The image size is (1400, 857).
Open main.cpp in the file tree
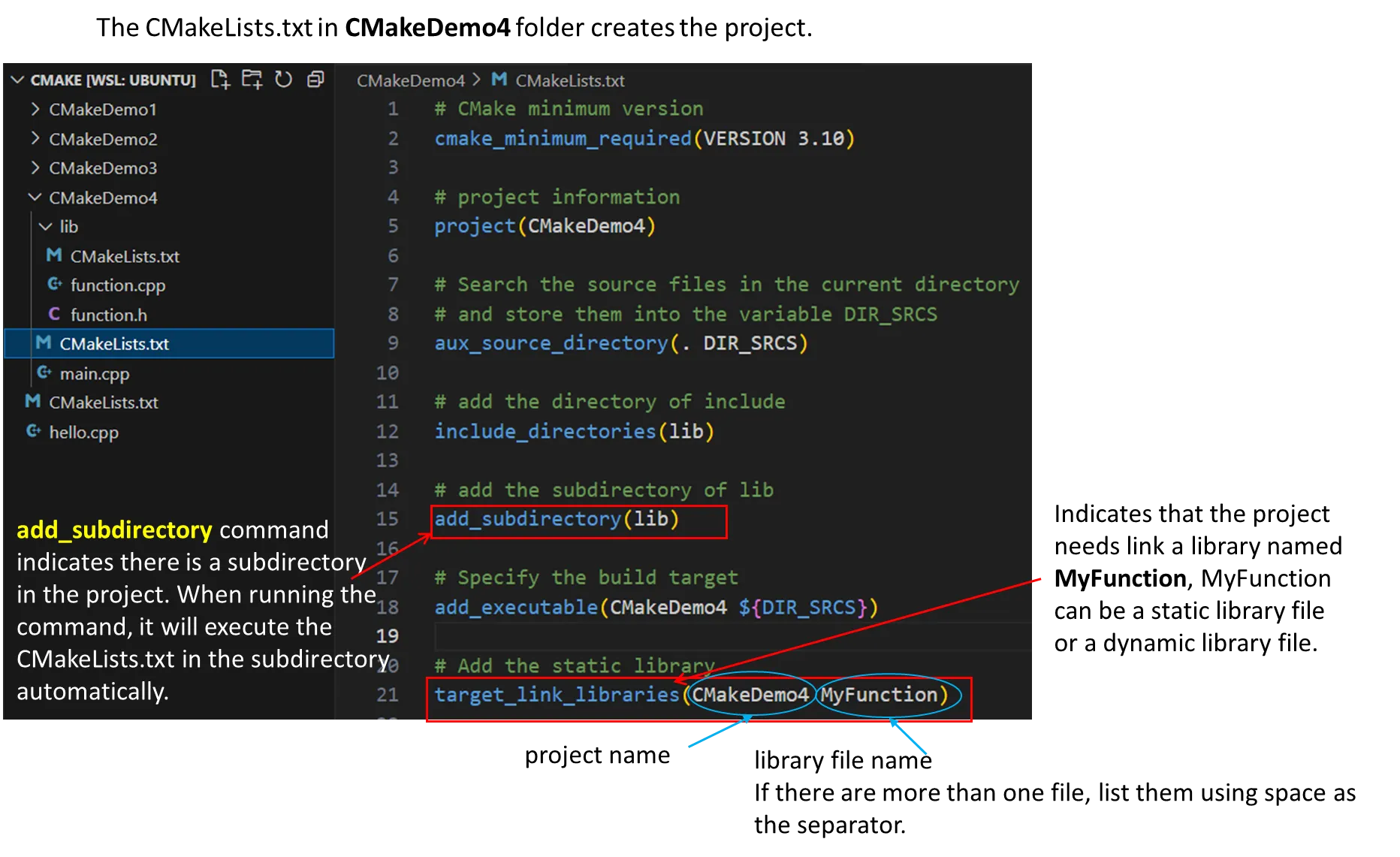94,373
